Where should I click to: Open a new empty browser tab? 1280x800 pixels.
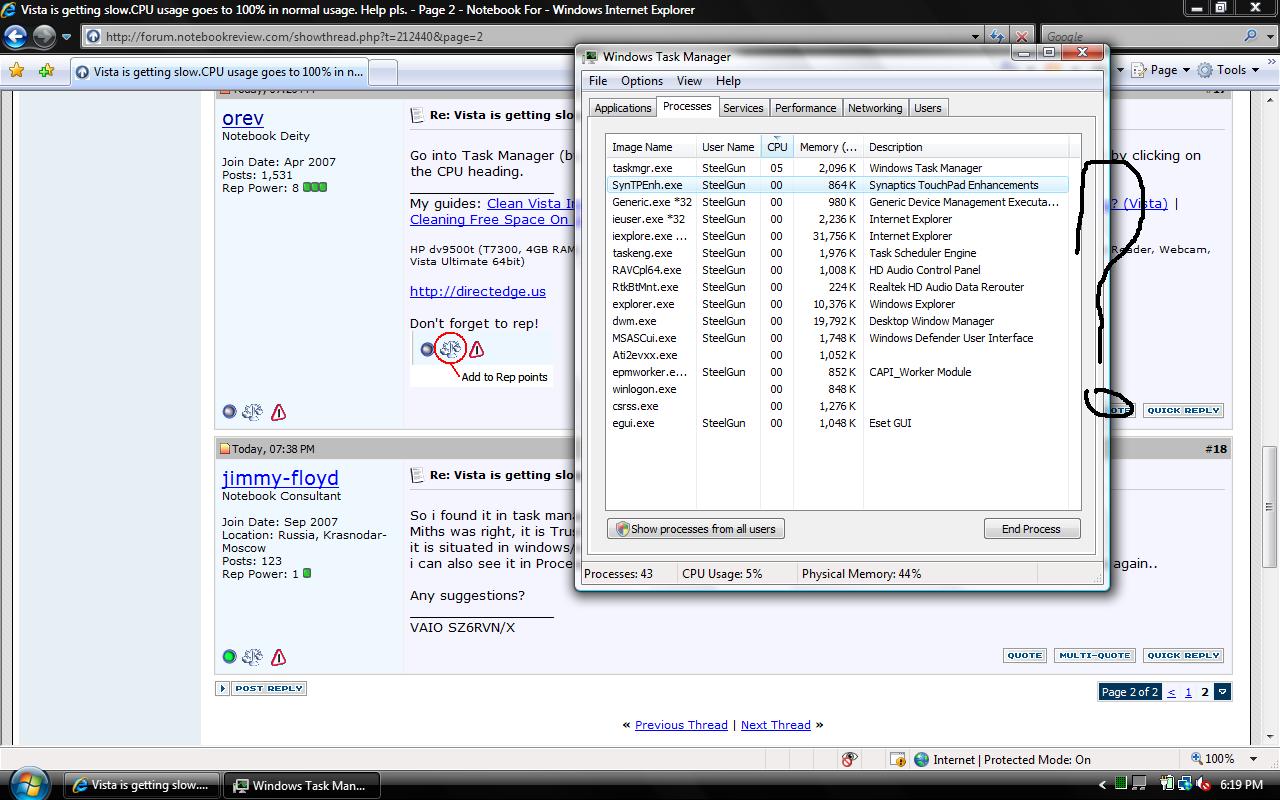point(384,72)
